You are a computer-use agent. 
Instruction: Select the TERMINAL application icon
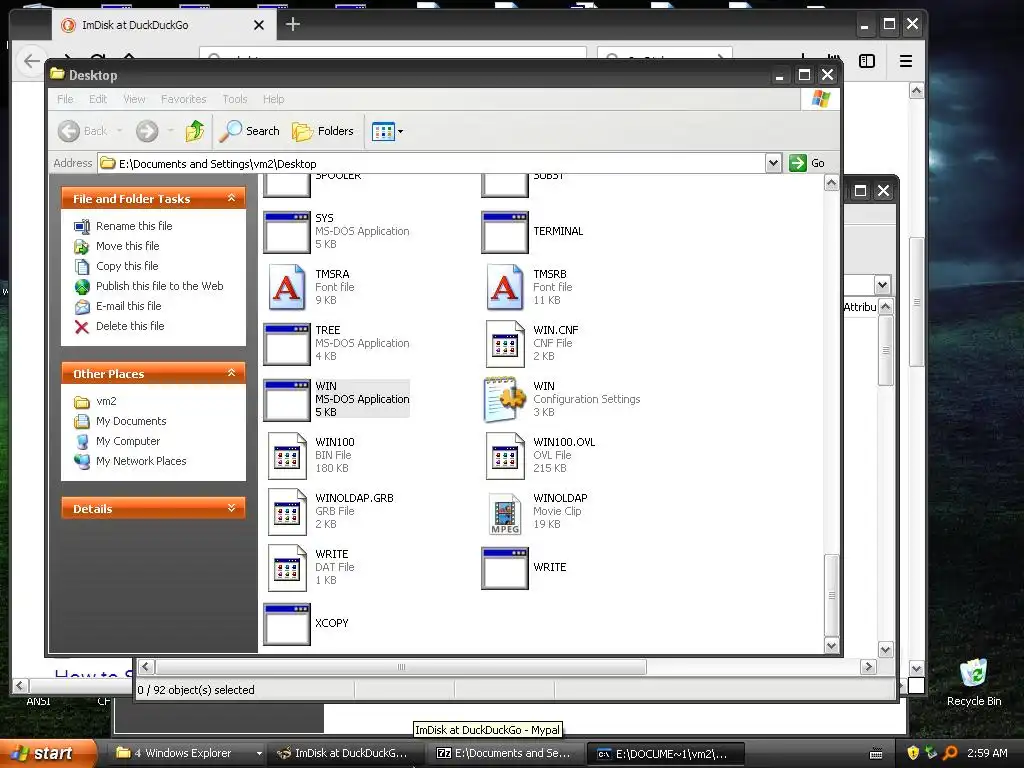[505, 232]
